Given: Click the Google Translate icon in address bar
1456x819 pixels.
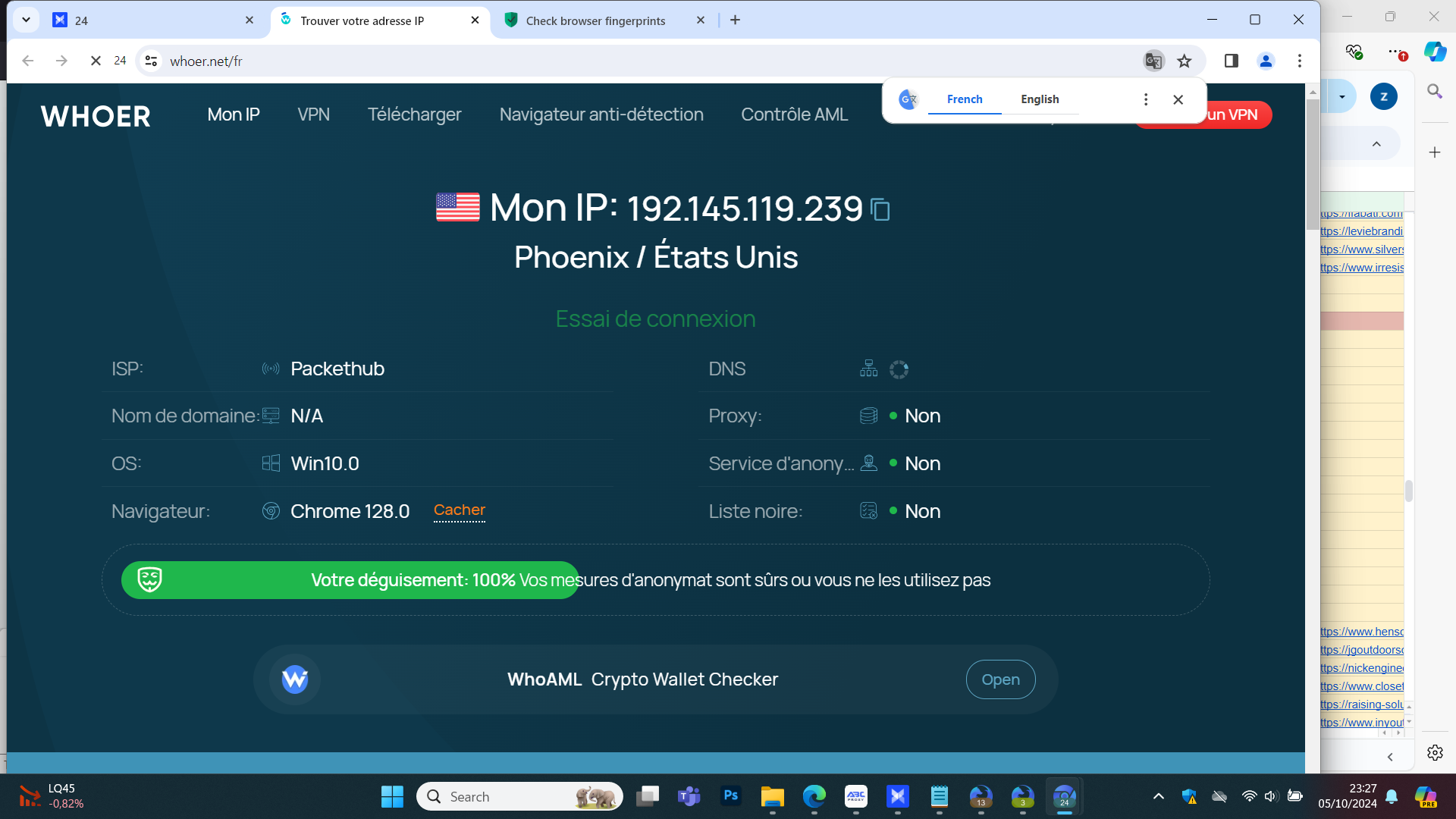Looking at the screenshot, I should pos(1153,61).
